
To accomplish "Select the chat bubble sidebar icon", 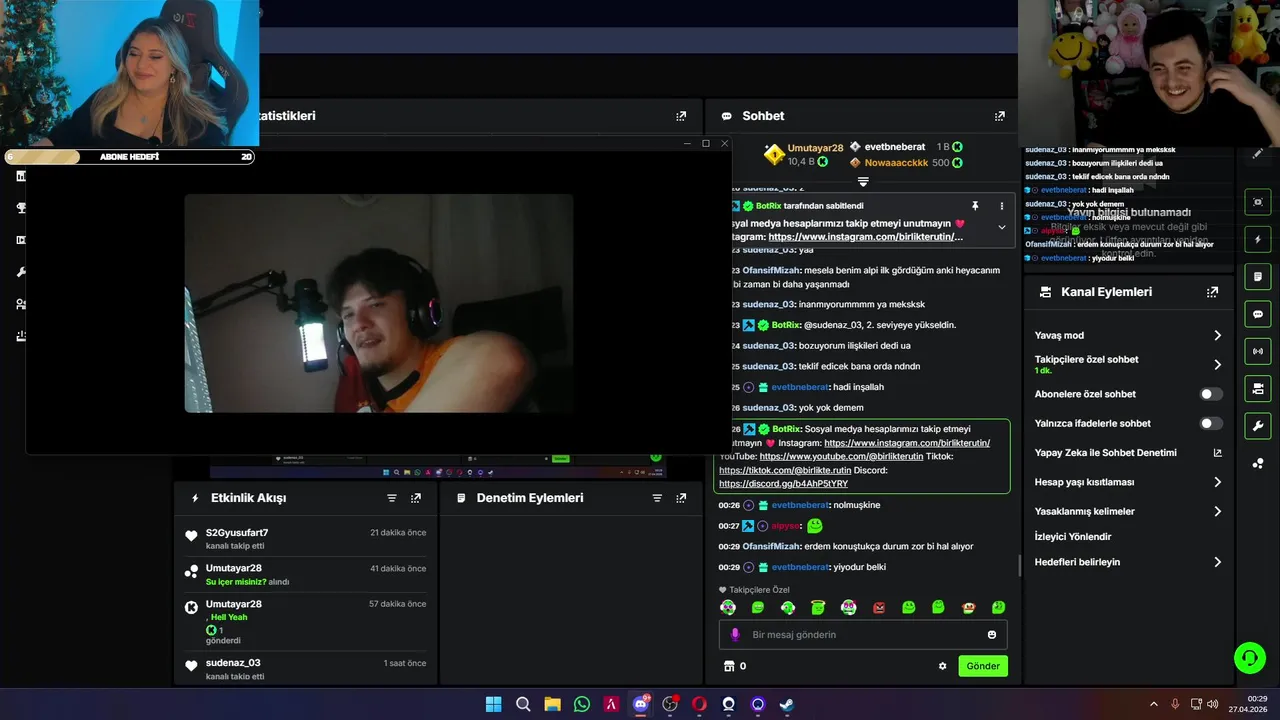I will 1257,314.
